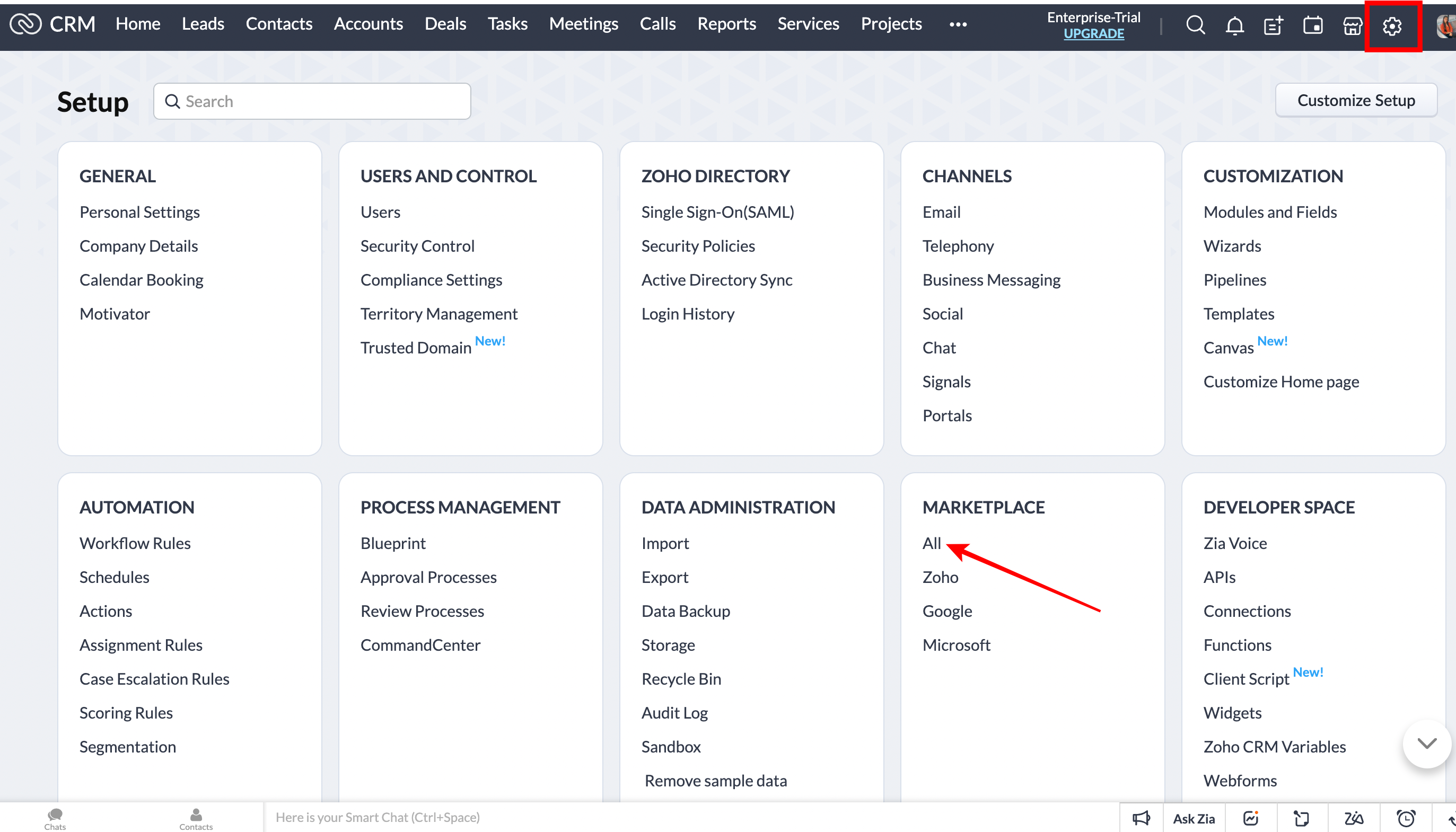Open Data Backup

click(686, 611)
